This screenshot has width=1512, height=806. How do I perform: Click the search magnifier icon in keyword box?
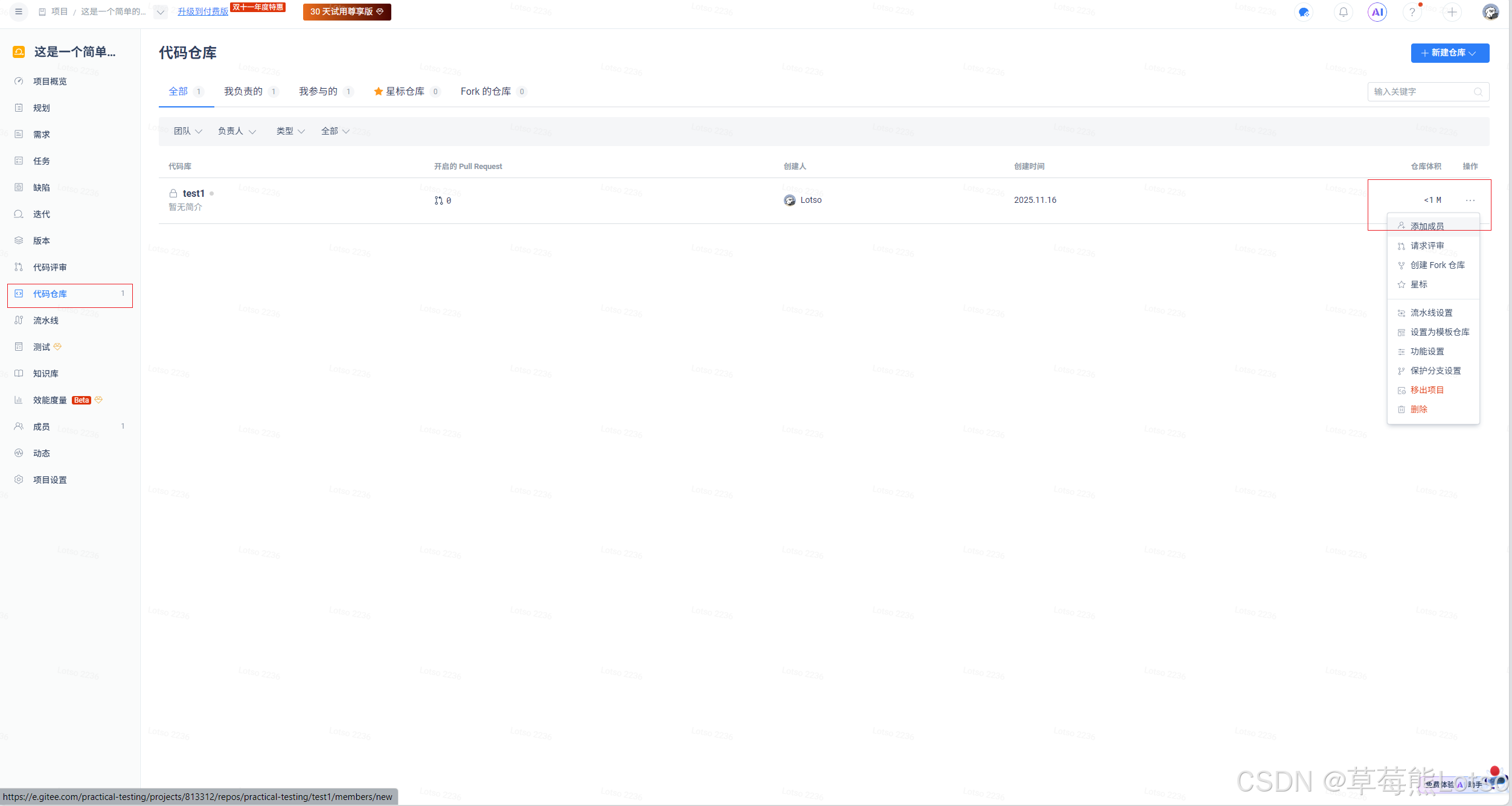point(1478,92)
